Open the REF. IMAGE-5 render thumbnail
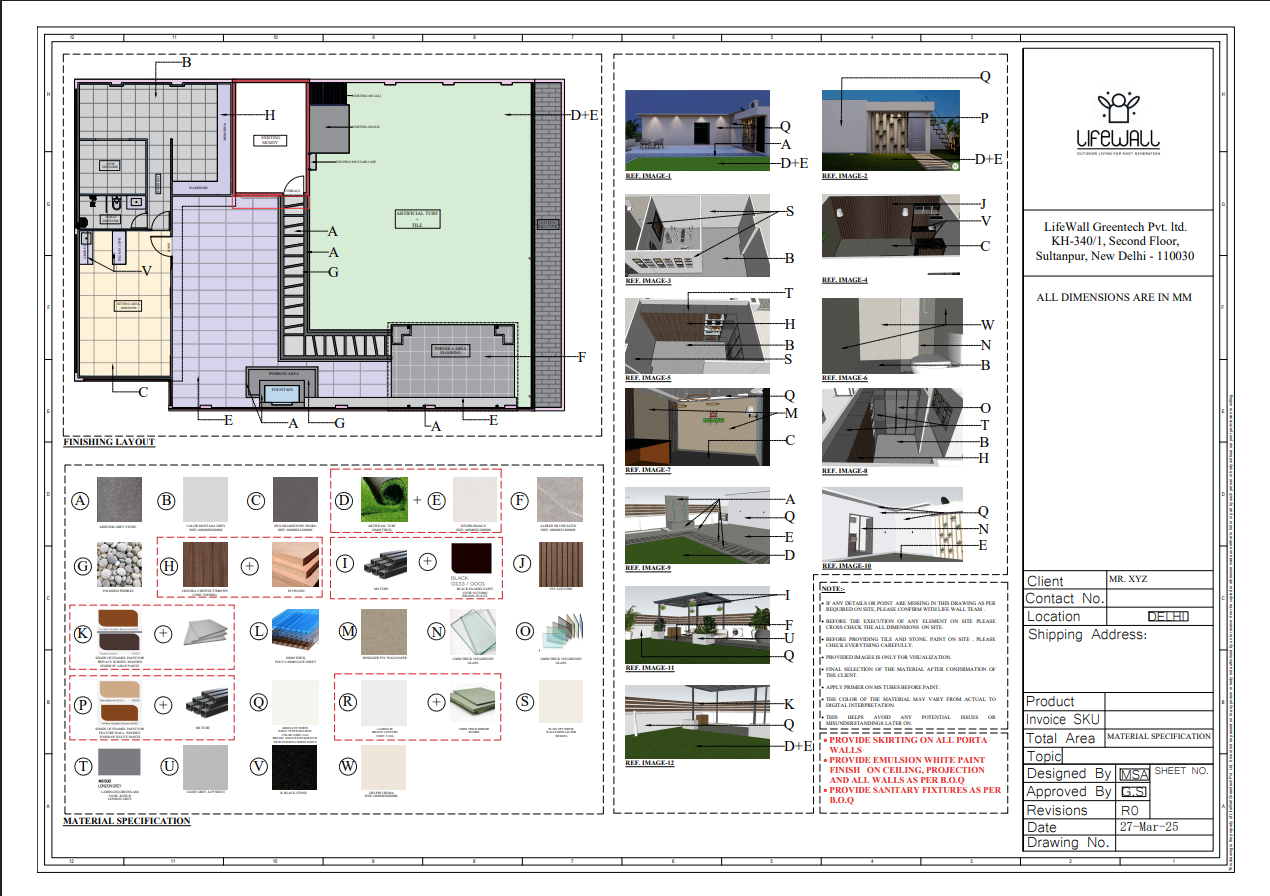Screen dimensions: 1270x896 point(697,335)
